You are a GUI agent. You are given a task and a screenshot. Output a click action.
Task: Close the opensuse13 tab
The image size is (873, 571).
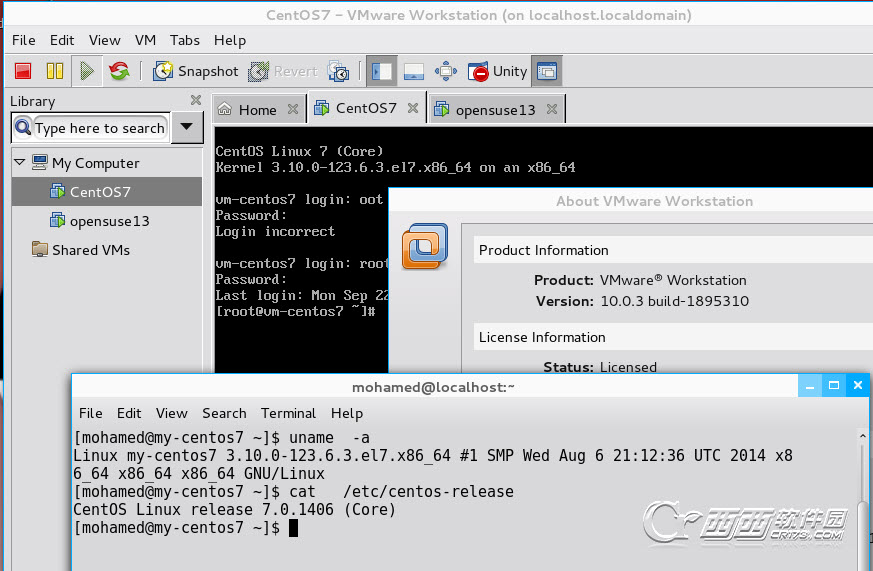tap(552, 109)
